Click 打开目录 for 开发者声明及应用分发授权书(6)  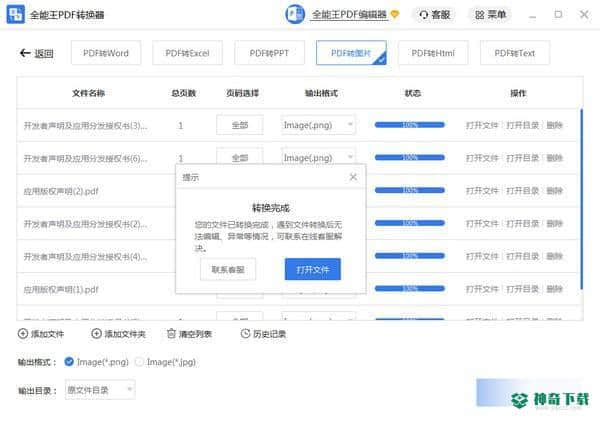point(523,158)
